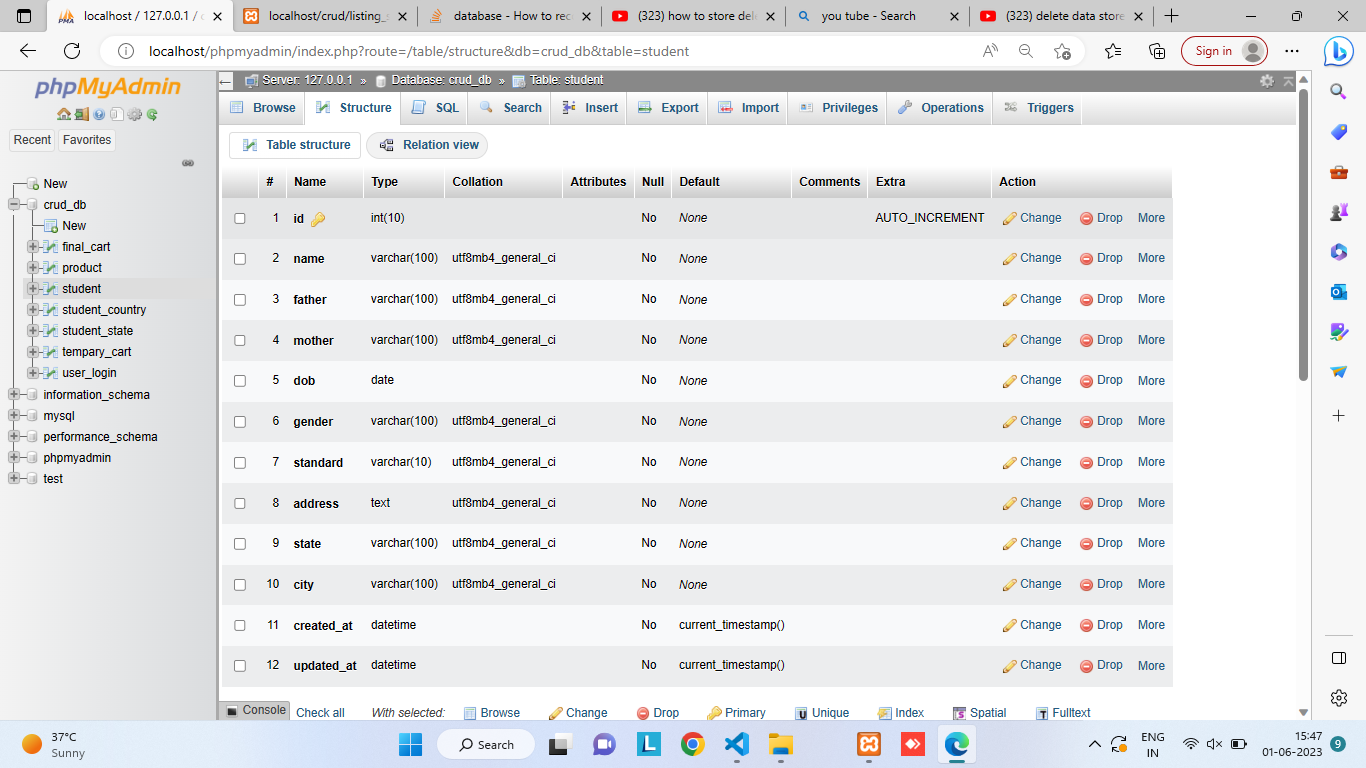Viewport: 1366px width, 768px height.
Task: Add this page to favorites star icon
Action: [x=1062, y=51]
